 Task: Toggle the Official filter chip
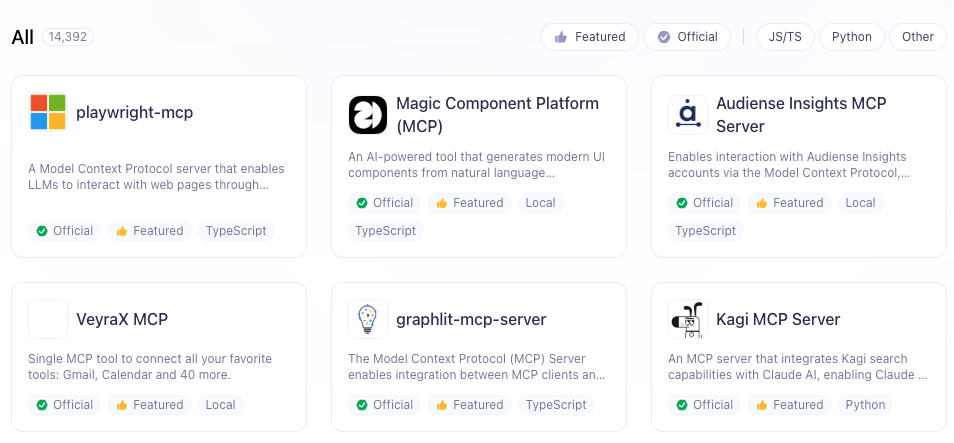coord(687,37)
